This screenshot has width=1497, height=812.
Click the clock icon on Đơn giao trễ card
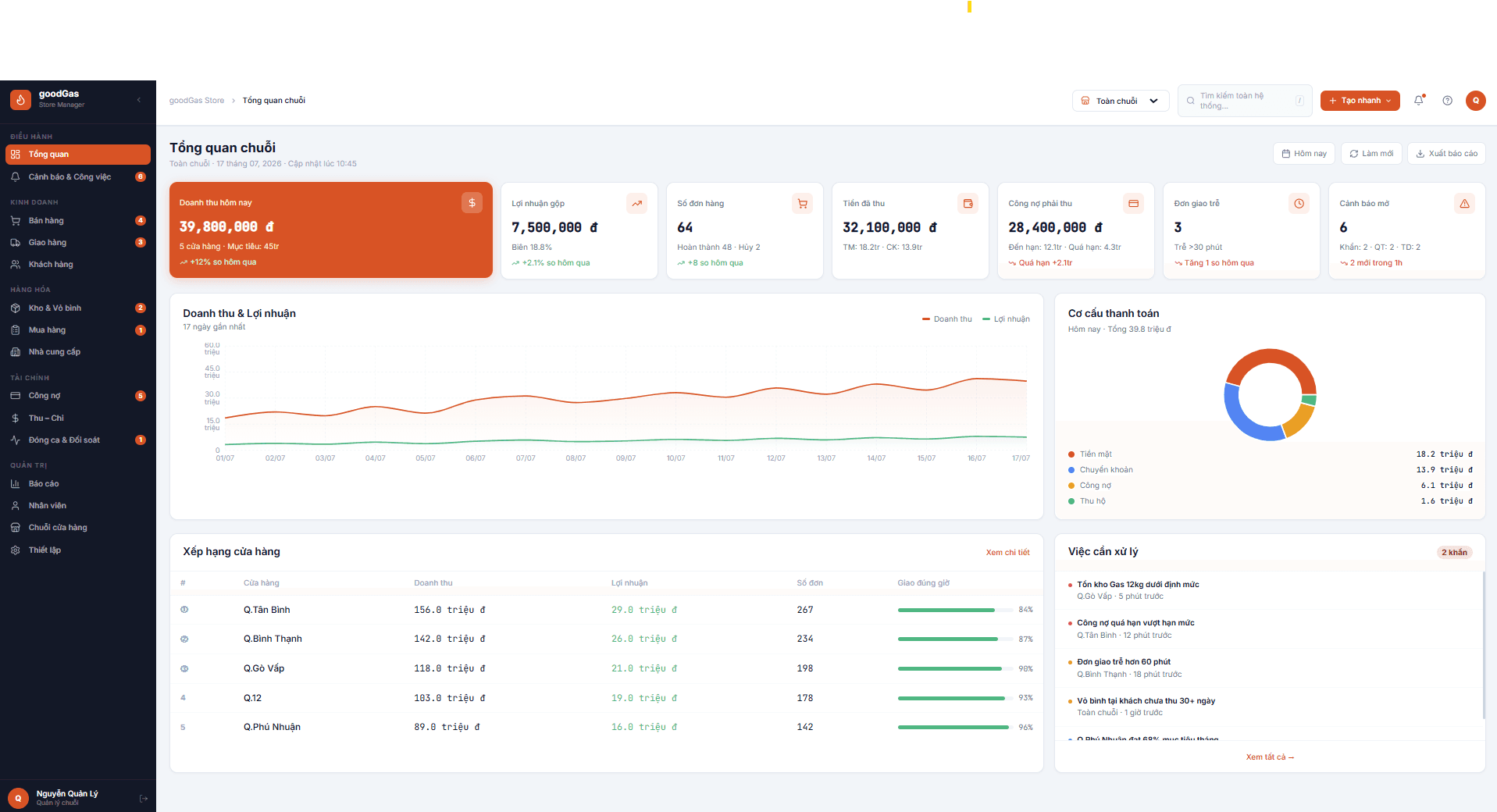[1299, 204]
